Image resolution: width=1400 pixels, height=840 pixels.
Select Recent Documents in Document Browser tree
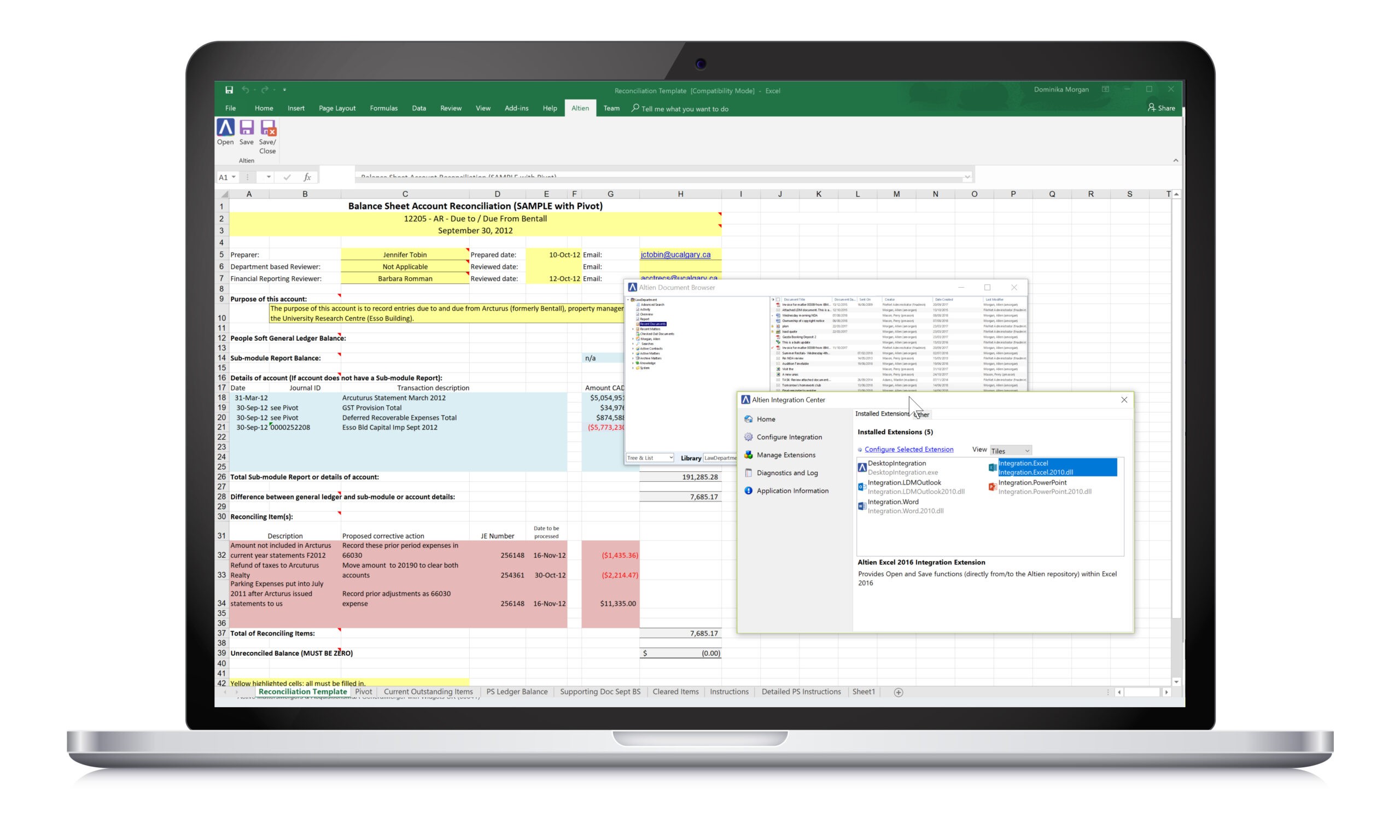pyautogui.click(x=652, y=324)
